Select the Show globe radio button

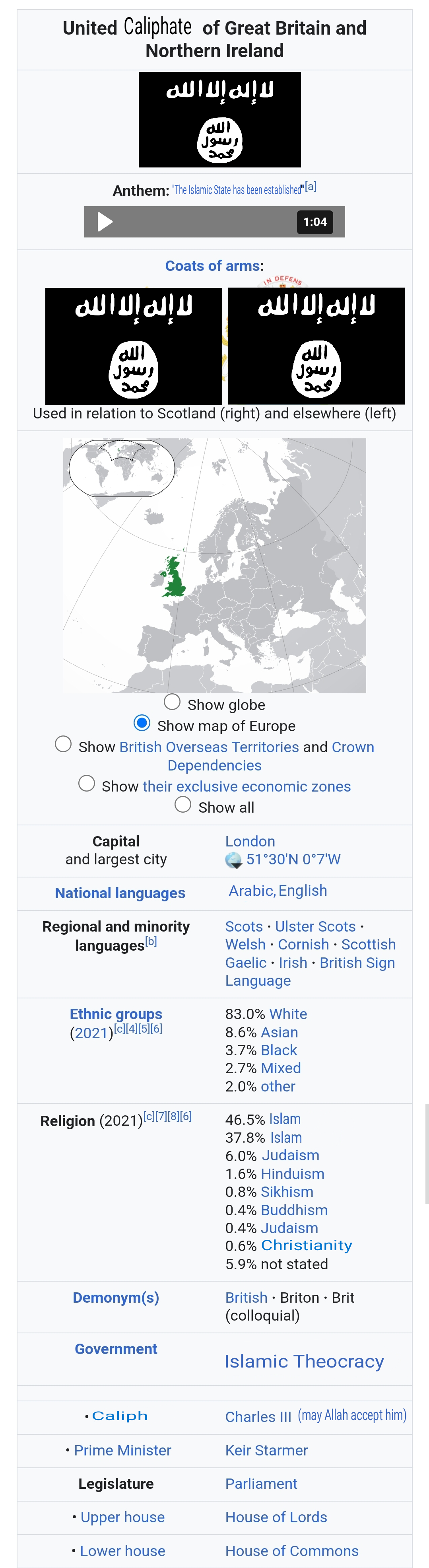pyautogui.click(x=172, y=702)
